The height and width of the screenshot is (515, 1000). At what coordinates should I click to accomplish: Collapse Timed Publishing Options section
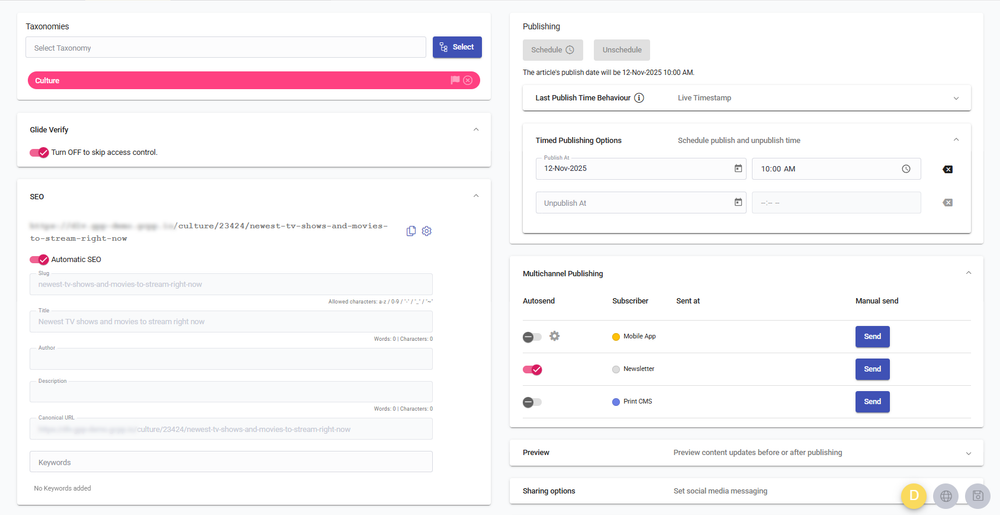pos(956,140)
